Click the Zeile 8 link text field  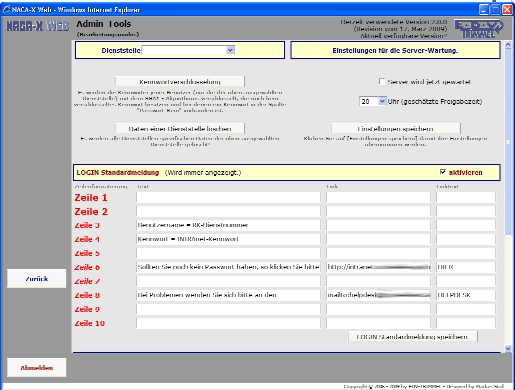point(466,295)
